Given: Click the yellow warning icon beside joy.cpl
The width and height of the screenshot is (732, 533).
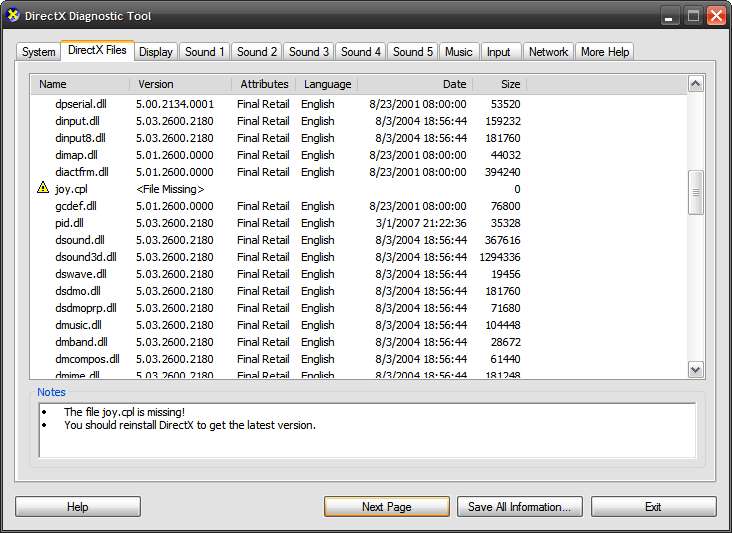Looking at the screenshot, I should coord(43,189).
